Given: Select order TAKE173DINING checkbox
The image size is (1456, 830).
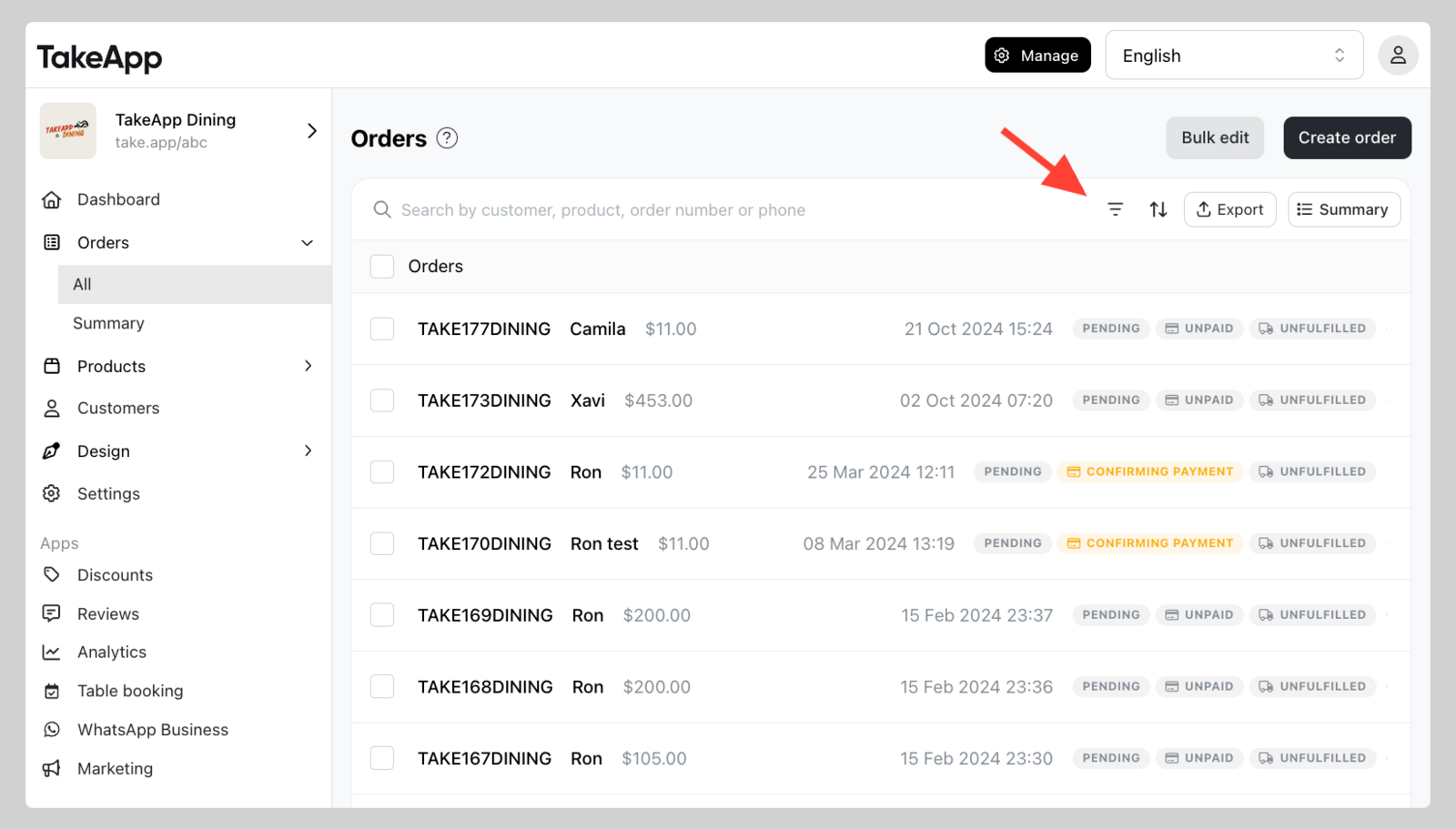Looking at the screenshot, I should coord(382,400).
